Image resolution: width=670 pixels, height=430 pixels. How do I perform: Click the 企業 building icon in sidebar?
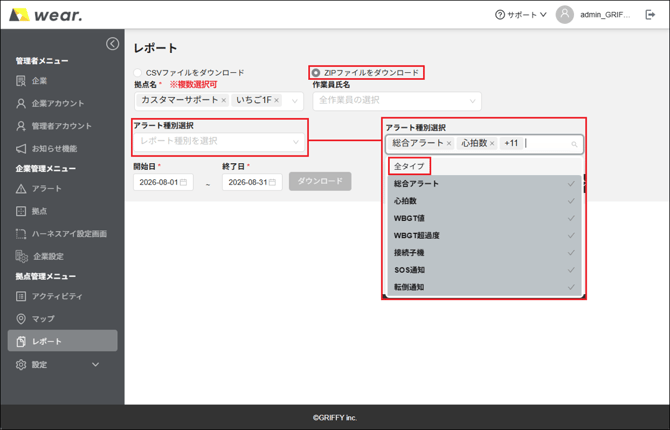click(21, 81)
